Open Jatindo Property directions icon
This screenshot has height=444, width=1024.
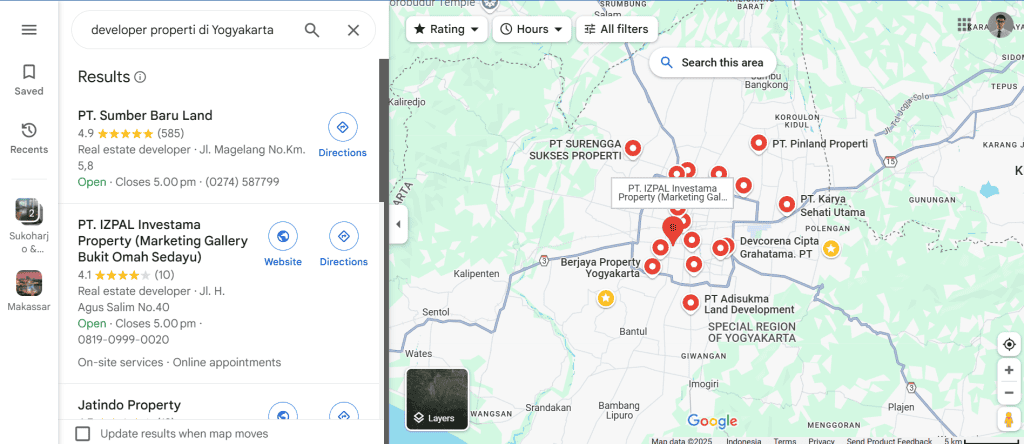pyautogui.click(x=344, y=411)
